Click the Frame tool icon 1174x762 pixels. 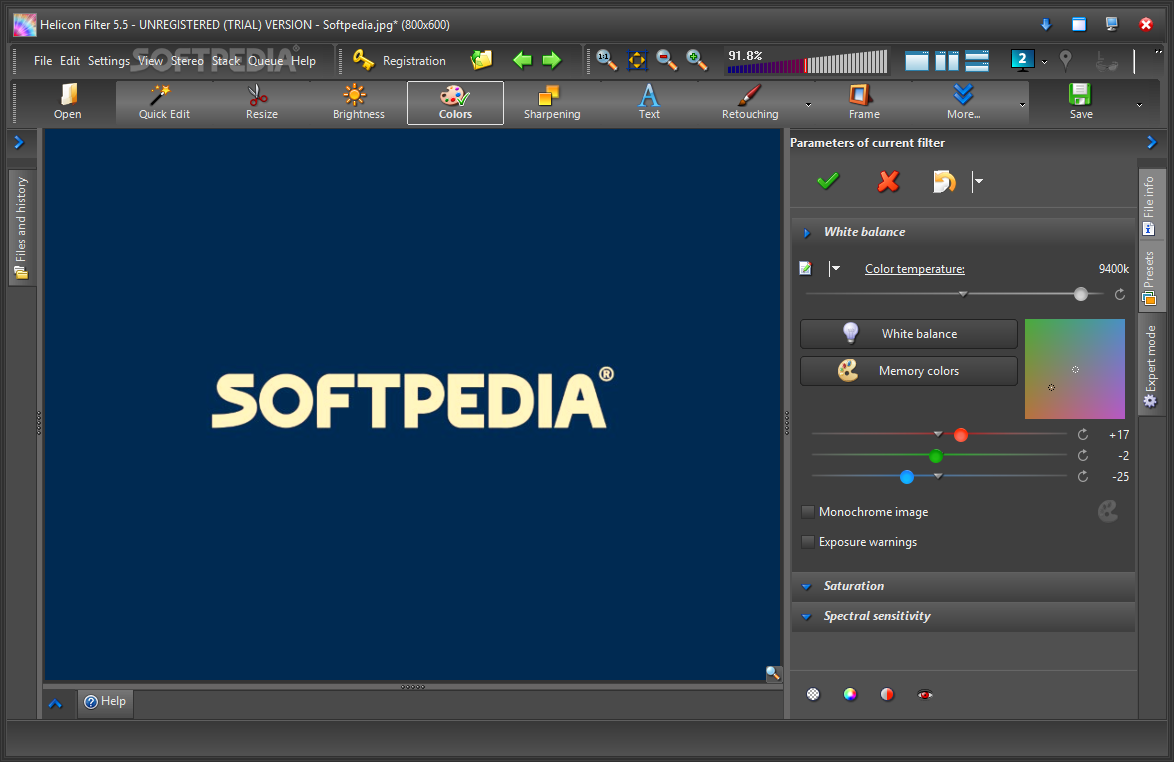point(863,96)
